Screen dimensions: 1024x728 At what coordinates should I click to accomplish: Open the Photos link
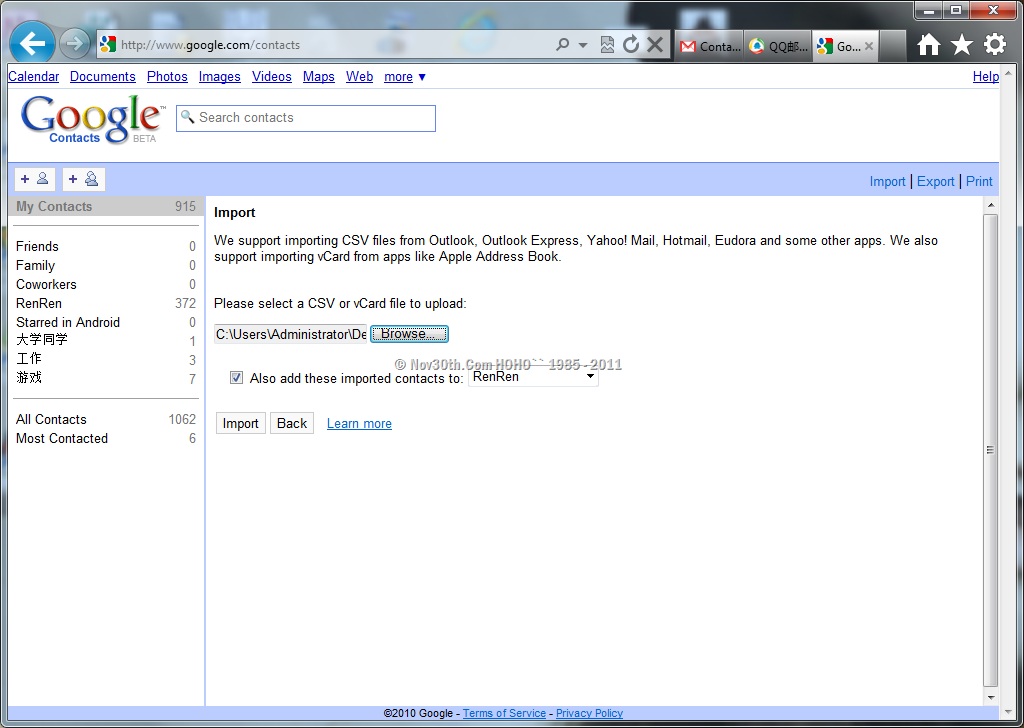point(167,76)
